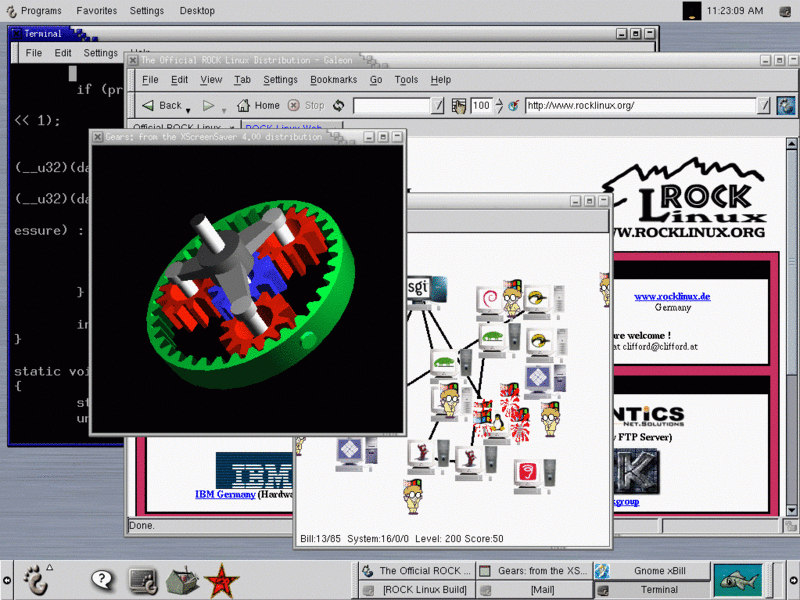Open Galeon's Tab menu

tap(242, 80)
